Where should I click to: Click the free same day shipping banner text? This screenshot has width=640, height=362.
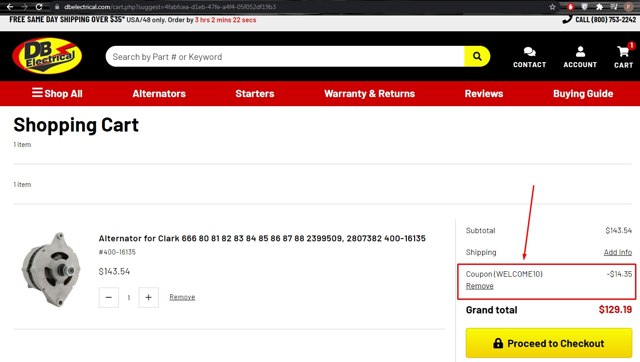67,19
